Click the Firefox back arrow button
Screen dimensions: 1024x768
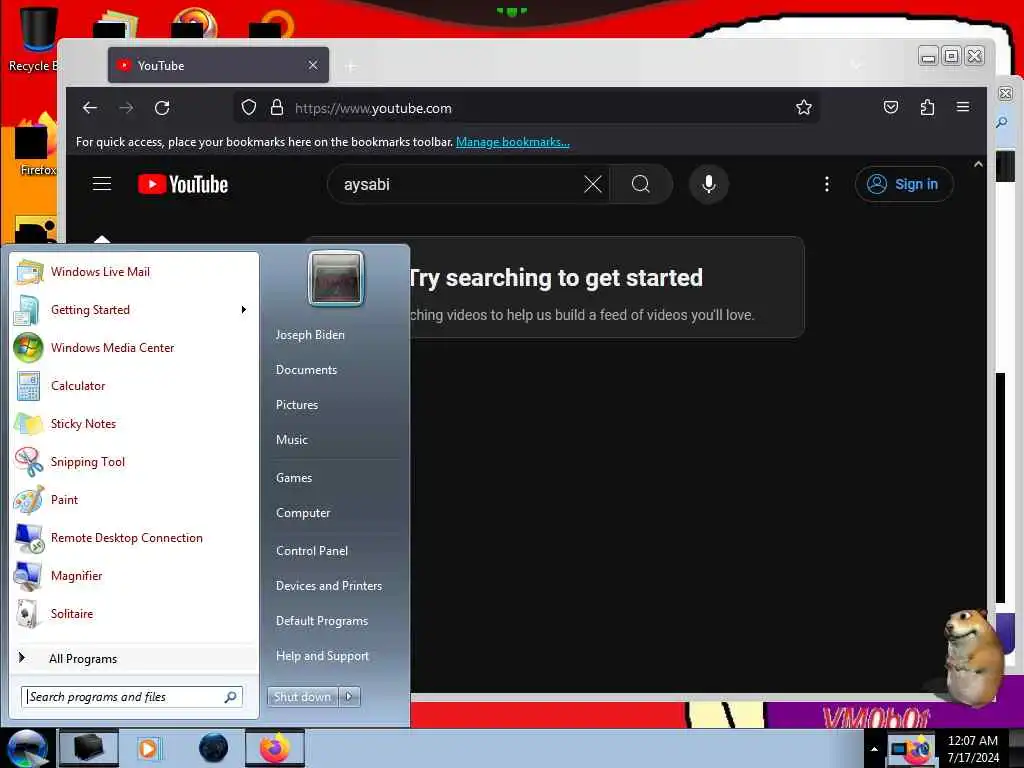90,108
